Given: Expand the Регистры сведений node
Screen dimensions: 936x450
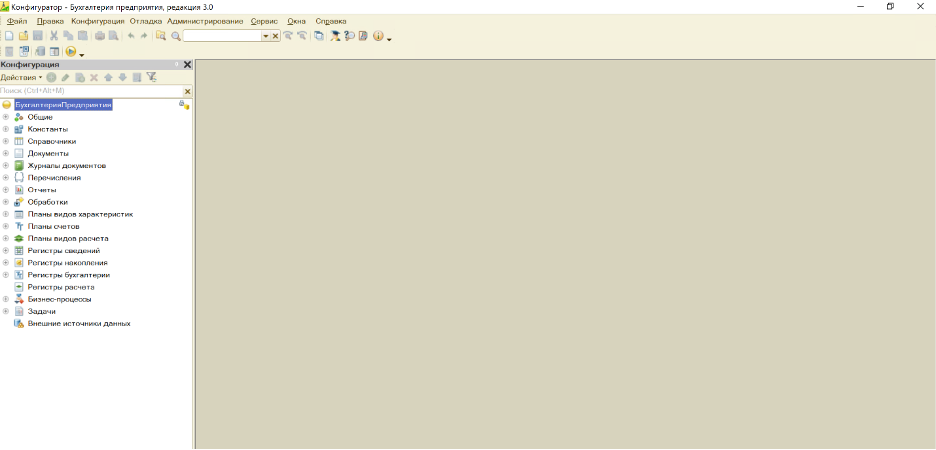Looking at the screenshot, I should click(6, 251).
